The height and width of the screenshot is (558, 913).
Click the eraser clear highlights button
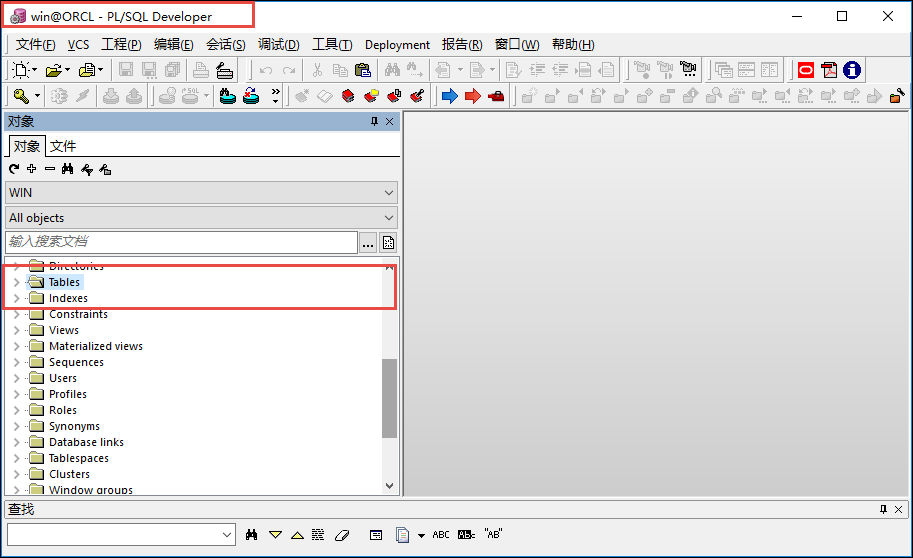coord(342,534)
